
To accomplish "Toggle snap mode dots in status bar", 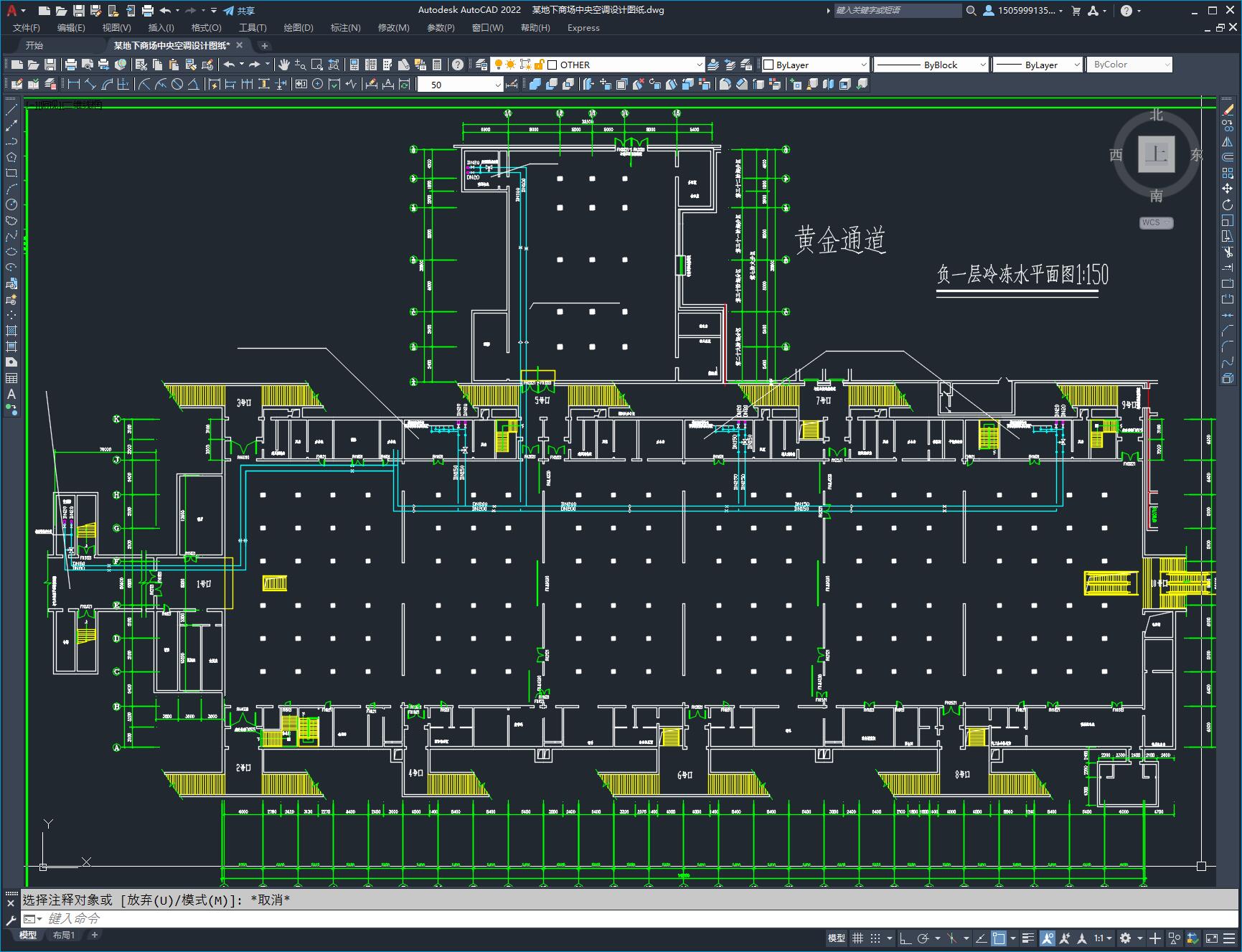I will 875,938.
